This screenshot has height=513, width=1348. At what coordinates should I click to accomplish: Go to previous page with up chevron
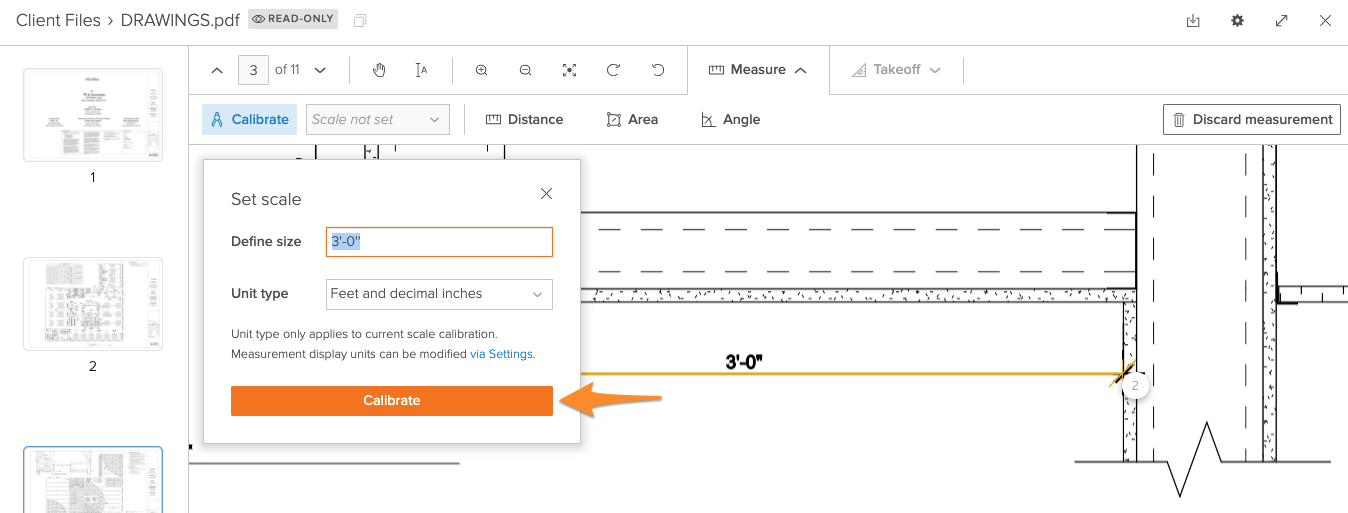217,70
